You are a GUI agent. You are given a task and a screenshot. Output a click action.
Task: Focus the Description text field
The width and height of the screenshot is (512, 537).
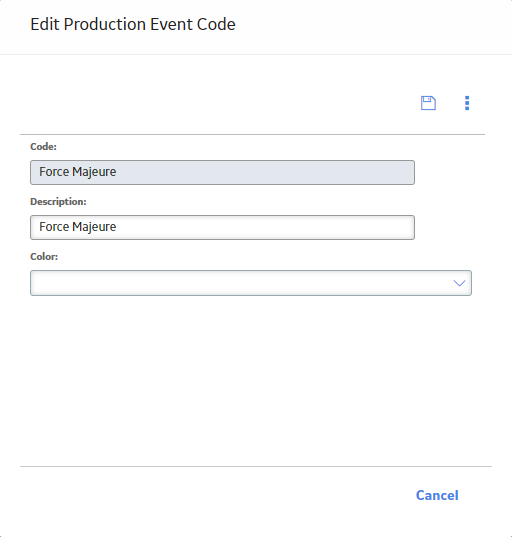point(222,227)
